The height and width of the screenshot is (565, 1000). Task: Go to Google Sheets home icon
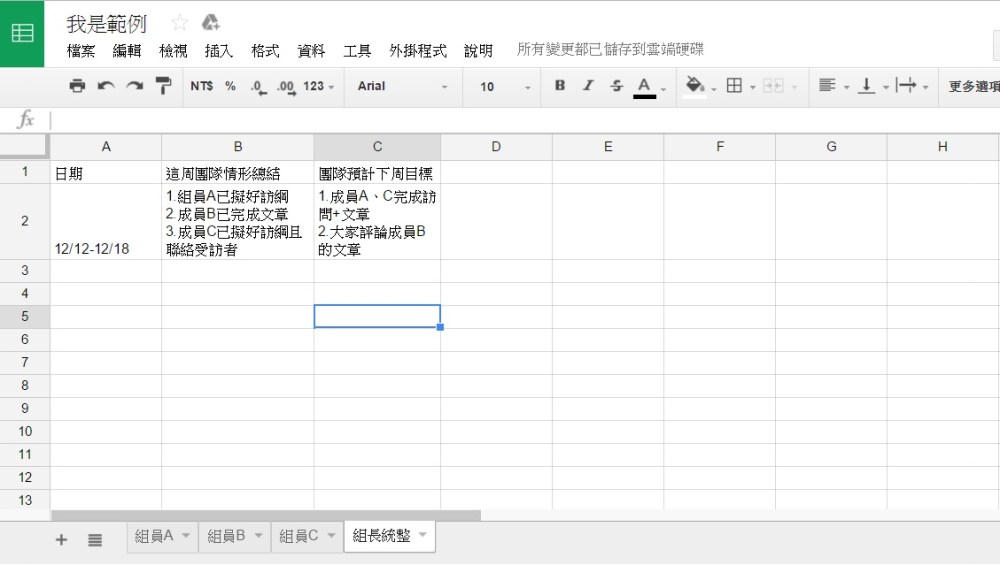tap(22, 33)
